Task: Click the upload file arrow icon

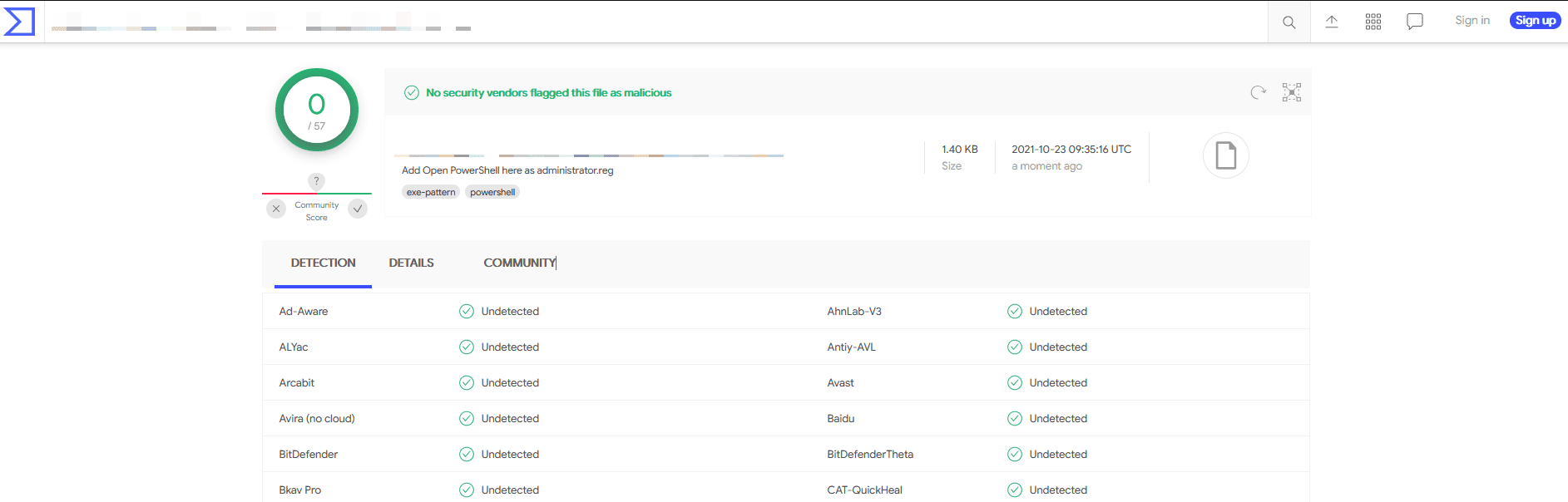Action: [1331, 22]
